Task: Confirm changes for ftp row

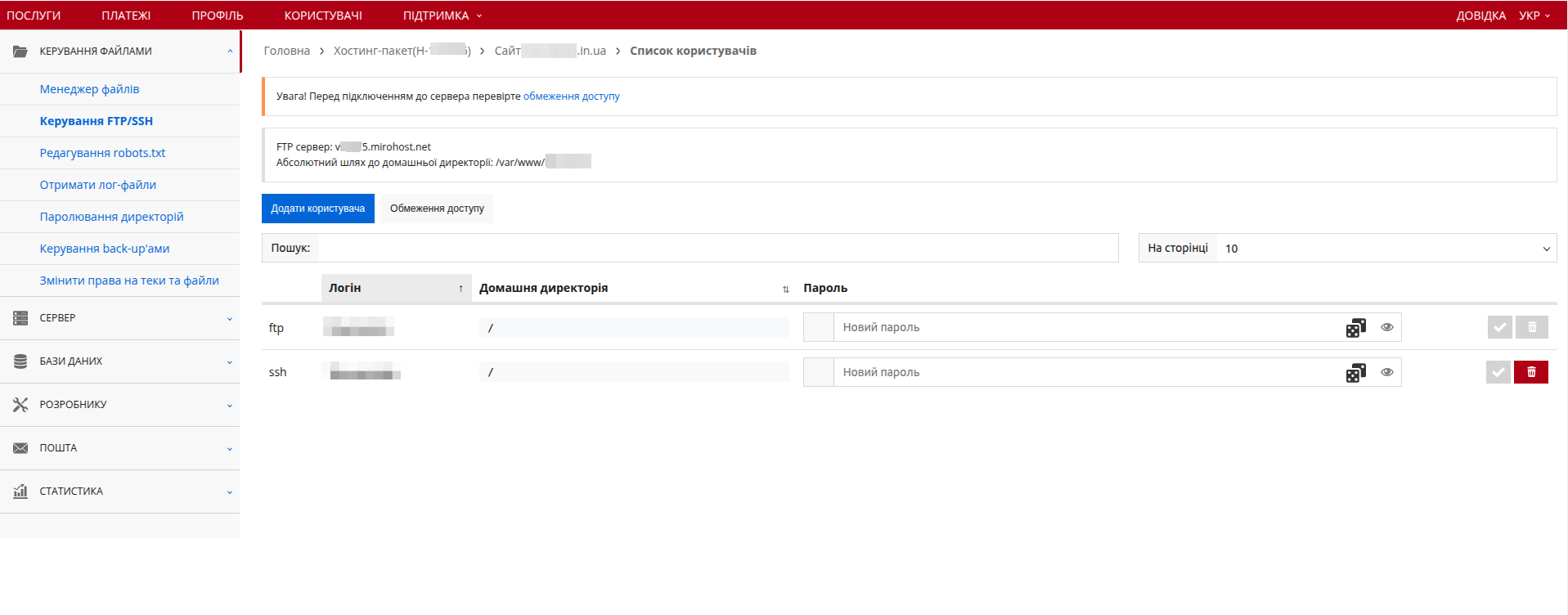Action: 1499,327
